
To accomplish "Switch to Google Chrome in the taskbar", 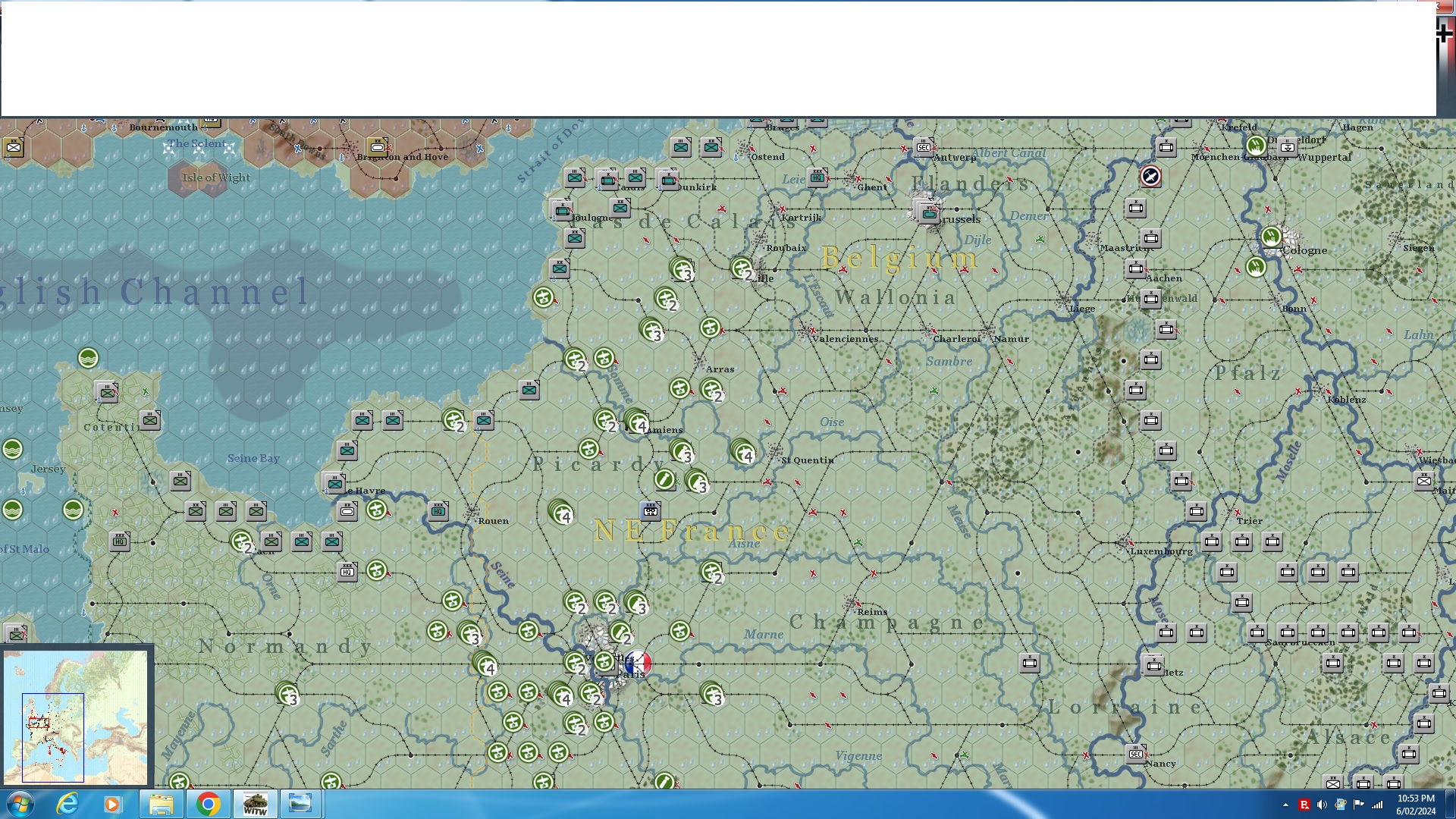I will 208,804.
